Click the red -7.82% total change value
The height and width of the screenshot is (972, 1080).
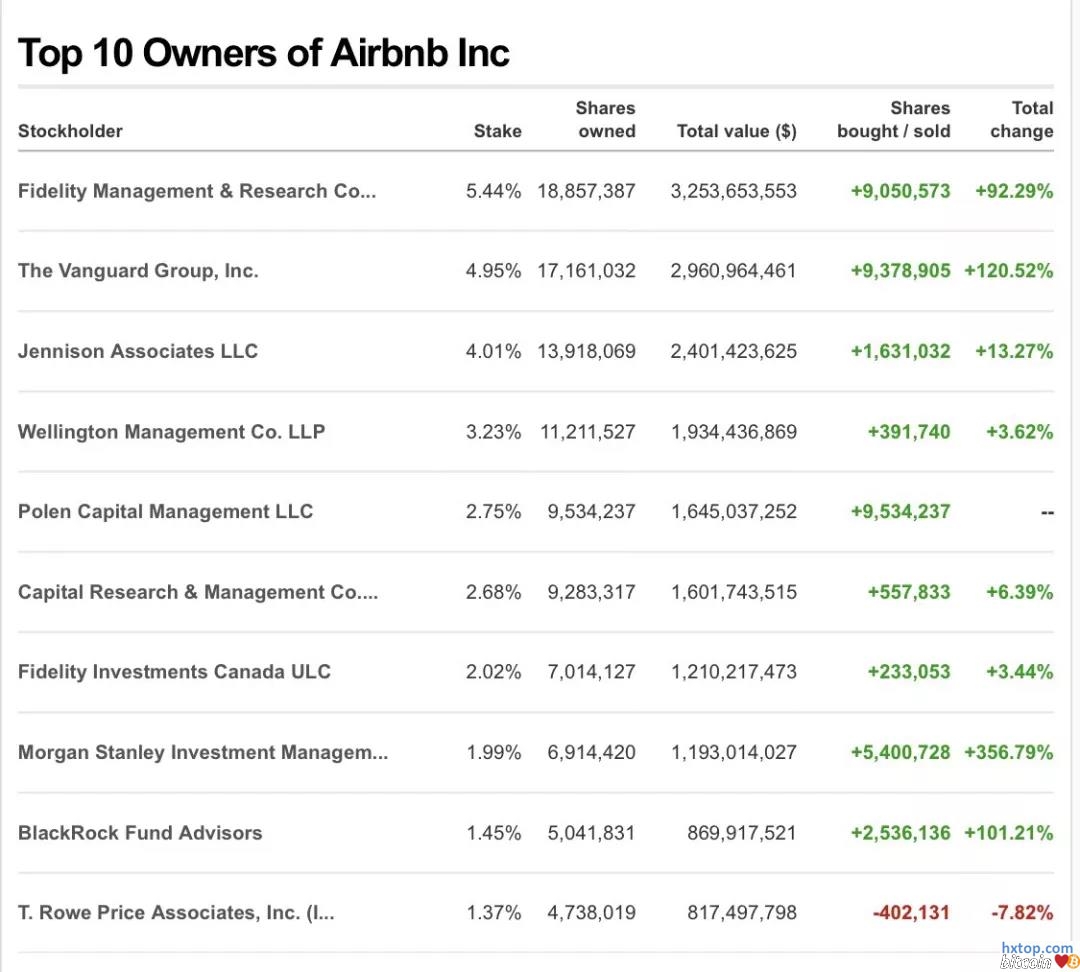click(1020, 913)
